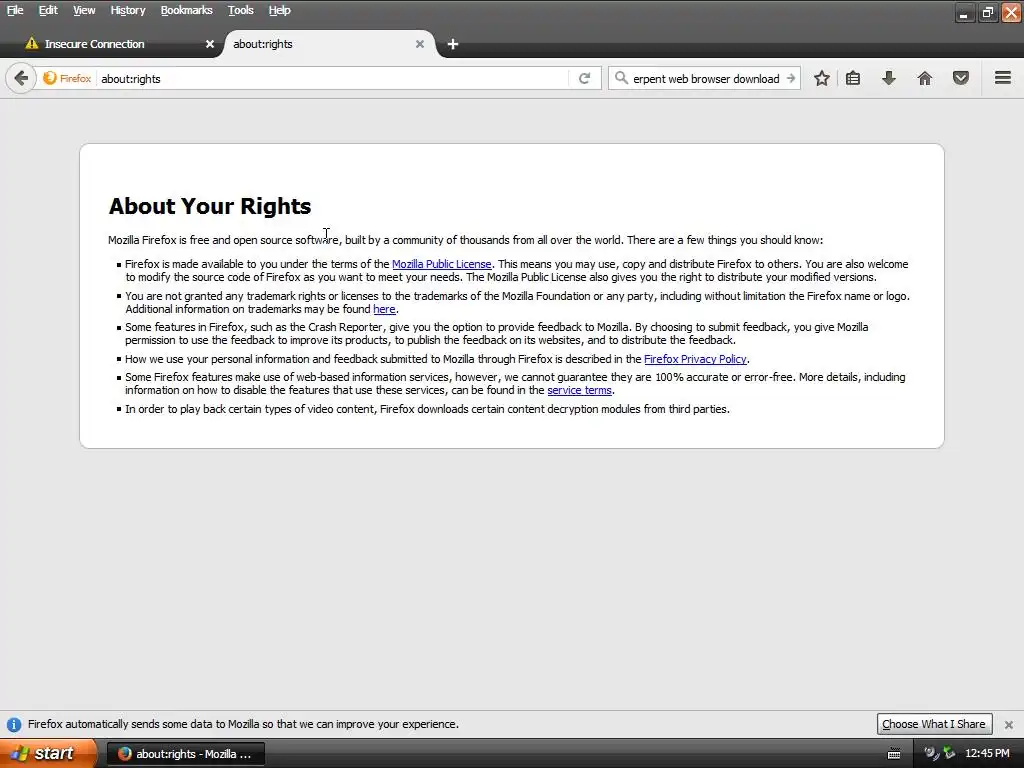Click the info icon in notification bar
Screen dimensions: 1024x768
point(14,724)
